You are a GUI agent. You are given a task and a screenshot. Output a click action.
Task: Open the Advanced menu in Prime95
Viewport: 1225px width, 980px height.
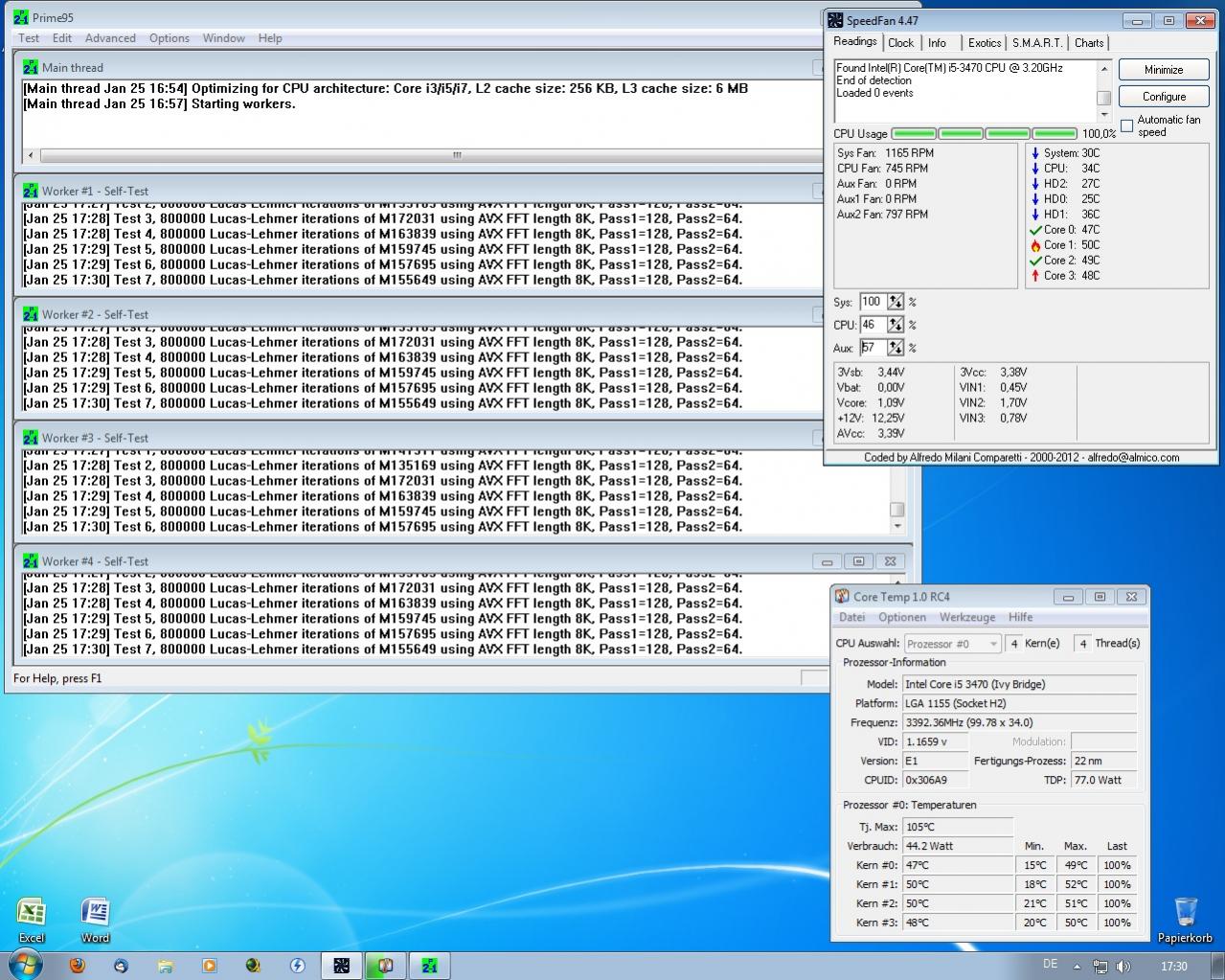pos(110,38)
